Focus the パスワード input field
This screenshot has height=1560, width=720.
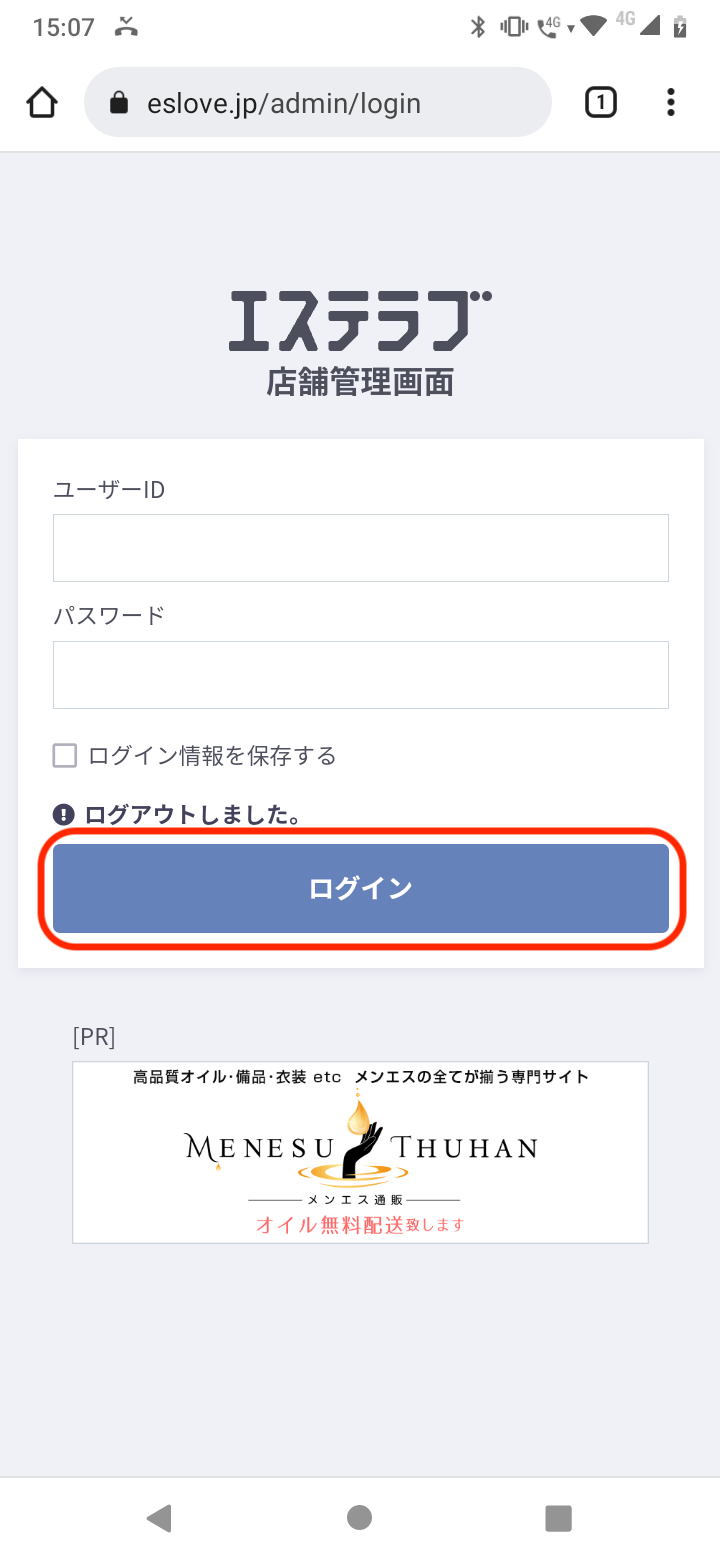pyautogui.click(x=360, y=675)
